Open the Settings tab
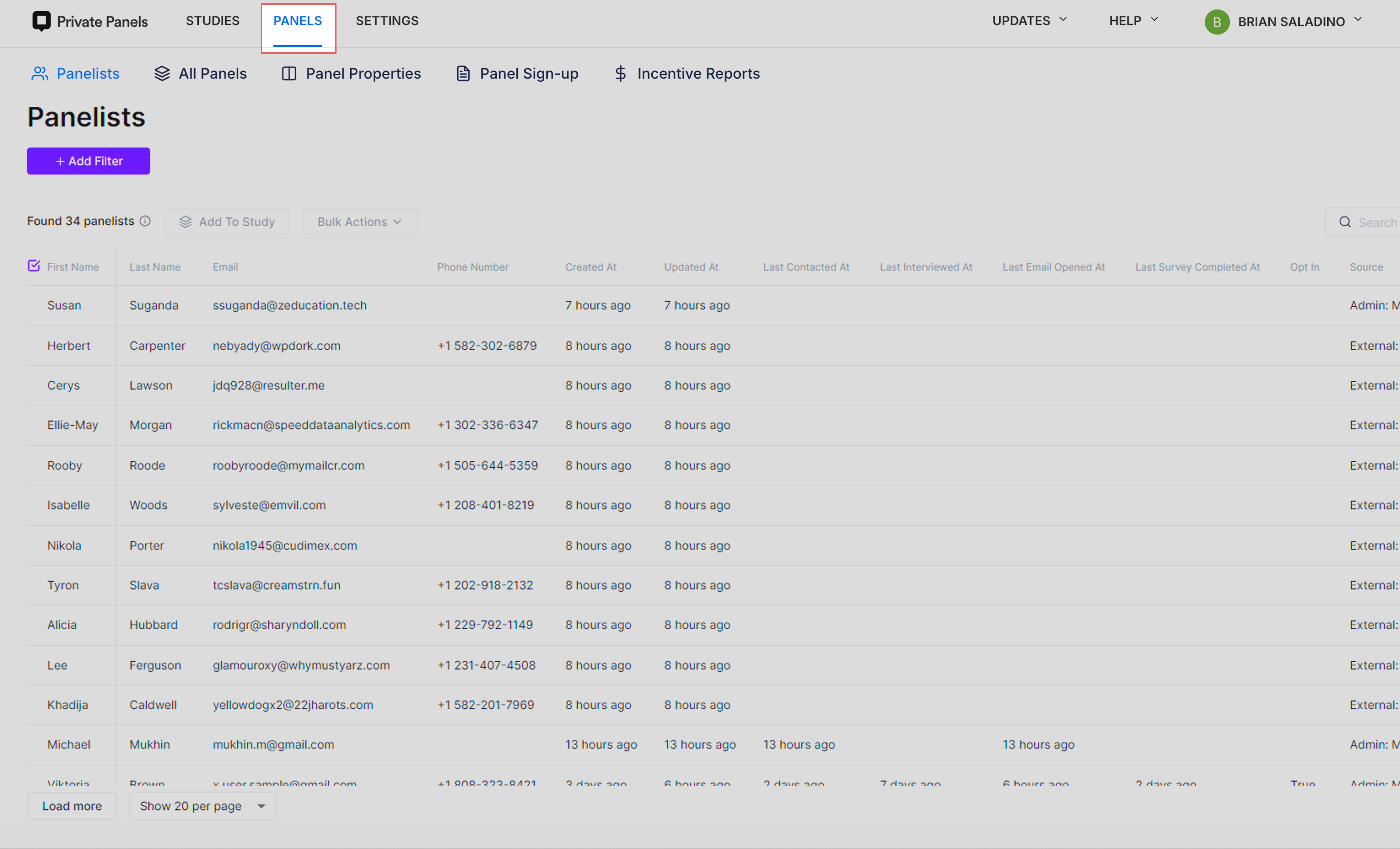The height and width of the screenshot is (849, 1400). [x=387, y=21]
